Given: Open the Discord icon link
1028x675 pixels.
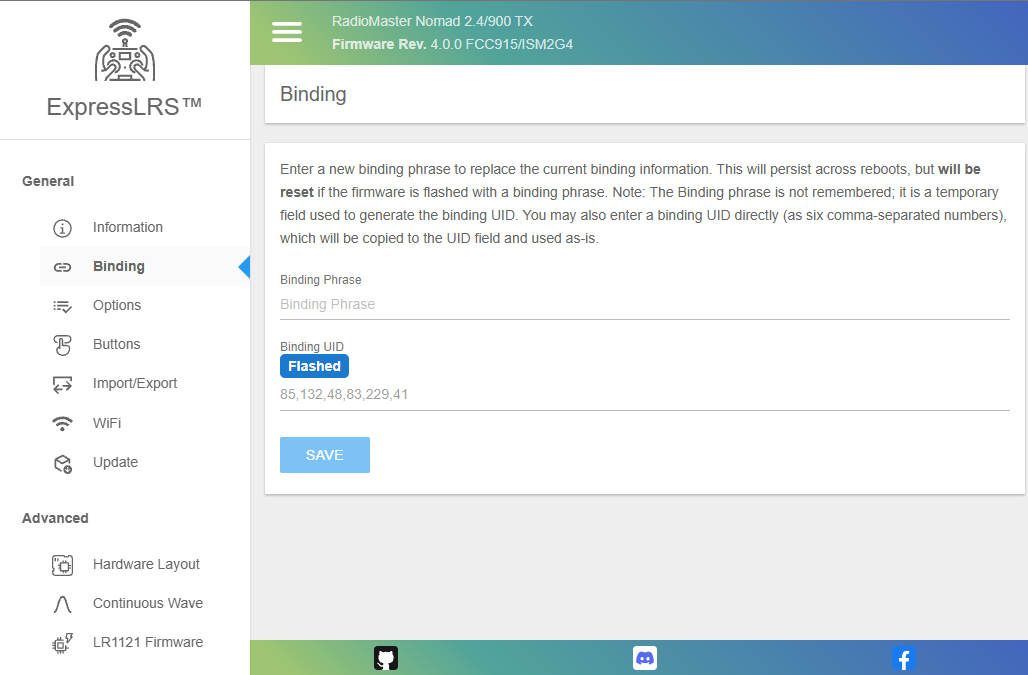Looking at the screenshot, I should point(645,658).
